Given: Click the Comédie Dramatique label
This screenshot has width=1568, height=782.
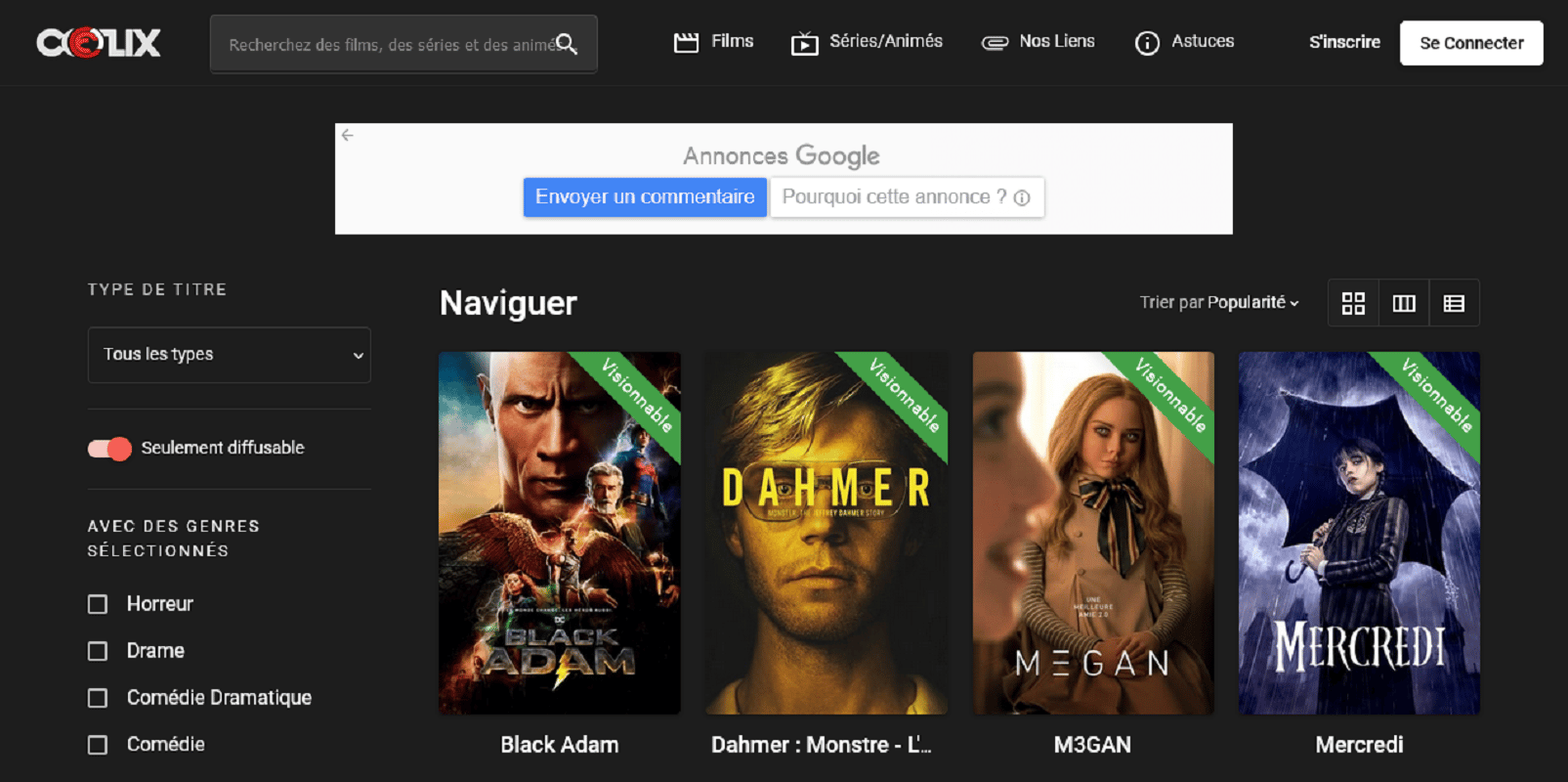Looking at the screenshot, I should (x=219, y=698).
